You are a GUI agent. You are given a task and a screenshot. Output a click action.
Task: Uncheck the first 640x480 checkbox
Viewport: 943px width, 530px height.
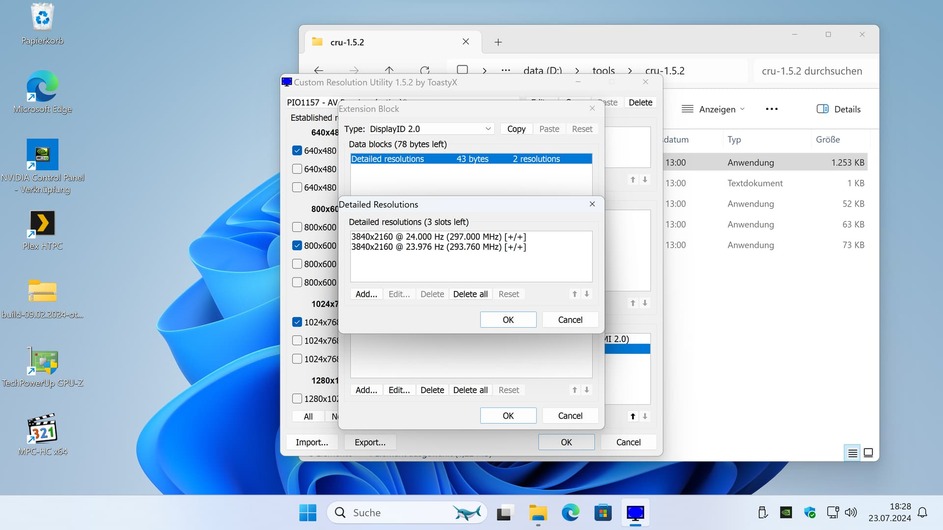tap(297, 151)
